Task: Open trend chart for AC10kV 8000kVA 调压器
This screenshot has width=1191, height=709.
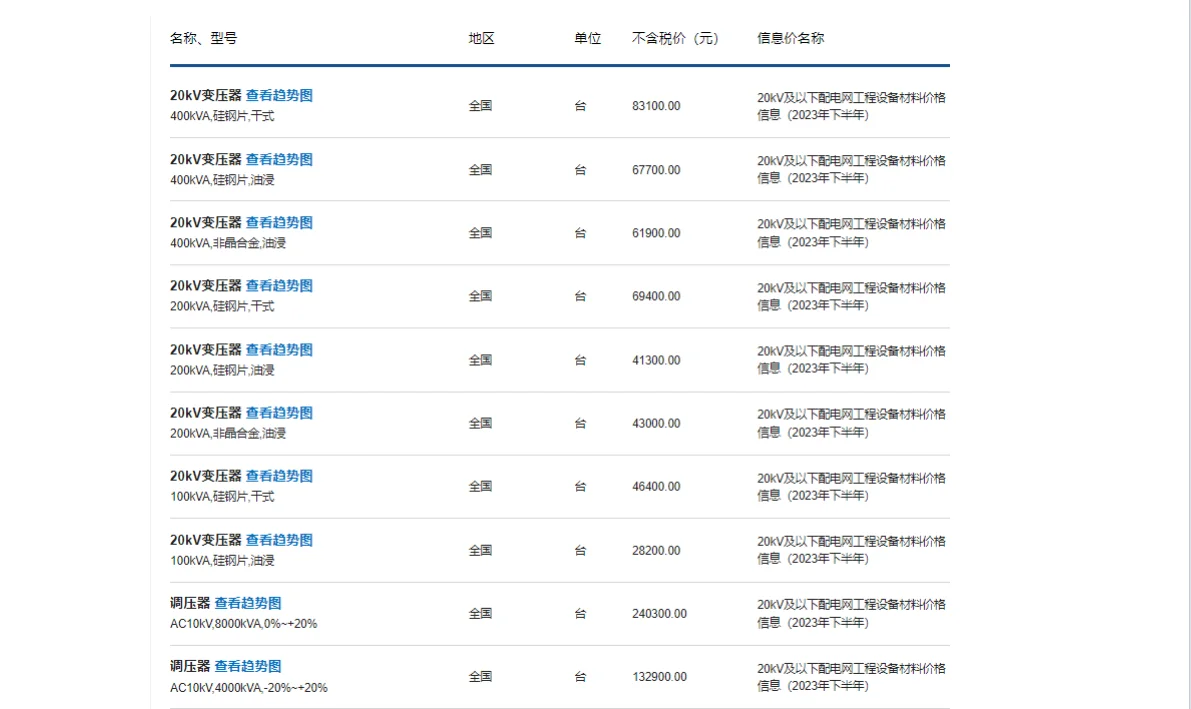Action: click(249, 602)
